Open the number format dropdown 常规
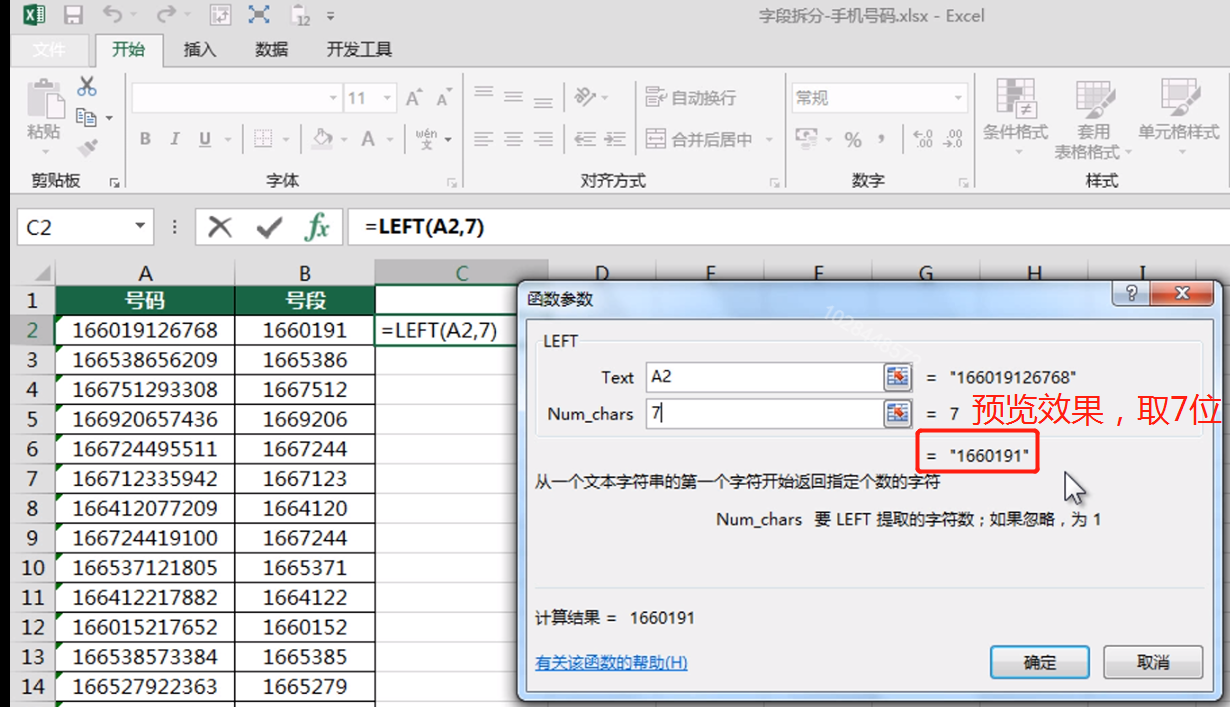 coord(959,97)
